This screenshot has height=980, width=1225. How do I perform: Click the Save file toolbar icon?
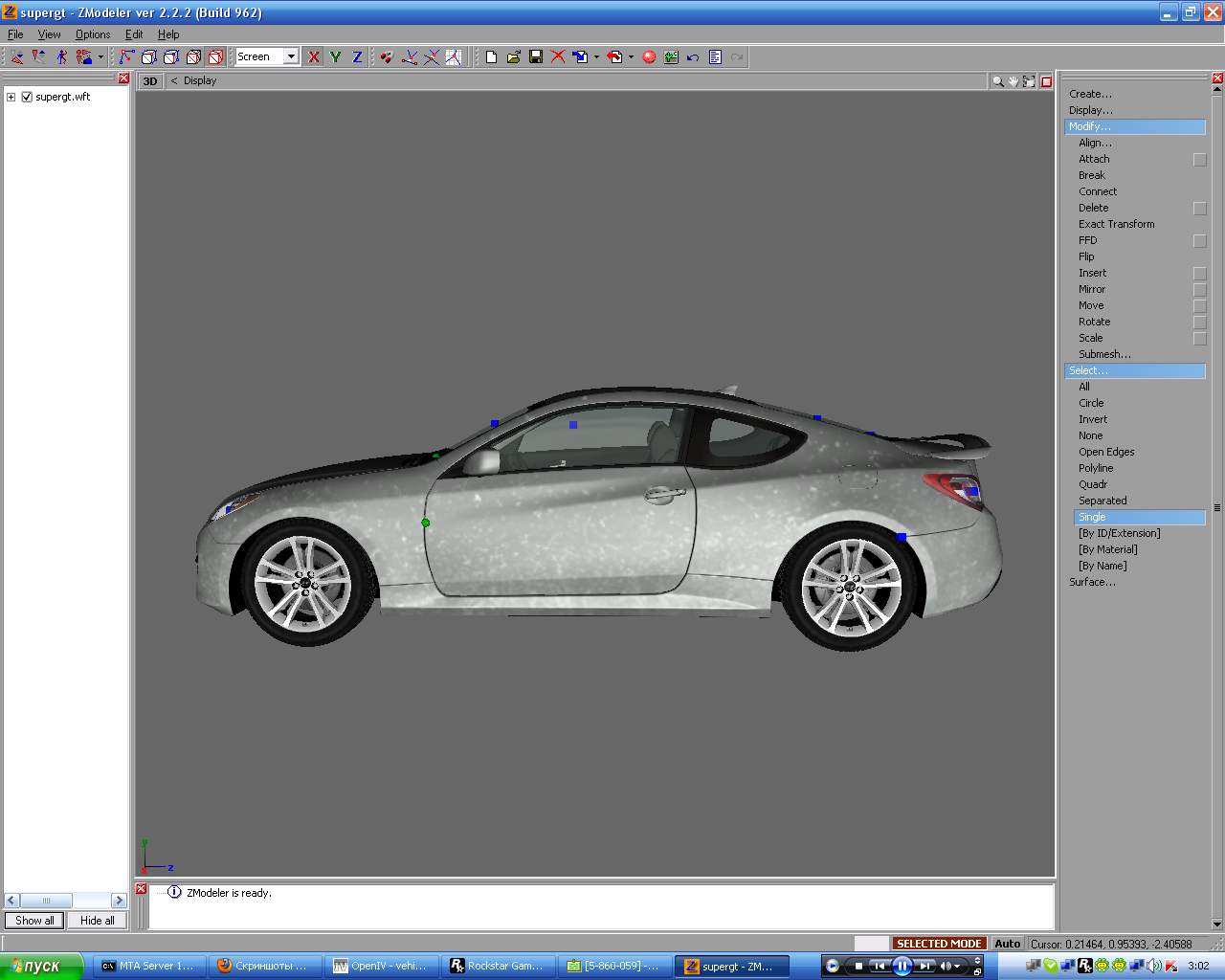(x=536, y=57)
